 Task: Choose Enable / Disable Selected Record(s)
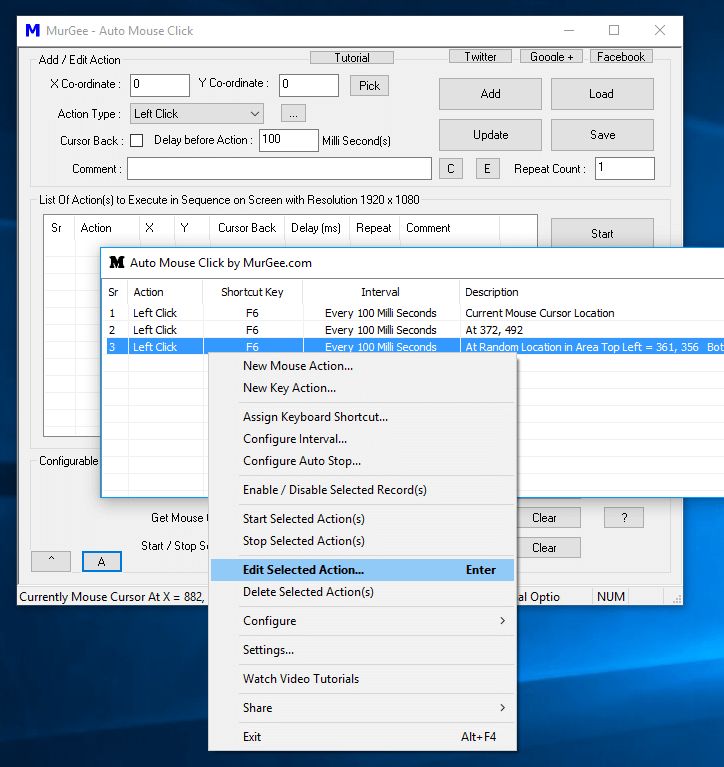362,490
